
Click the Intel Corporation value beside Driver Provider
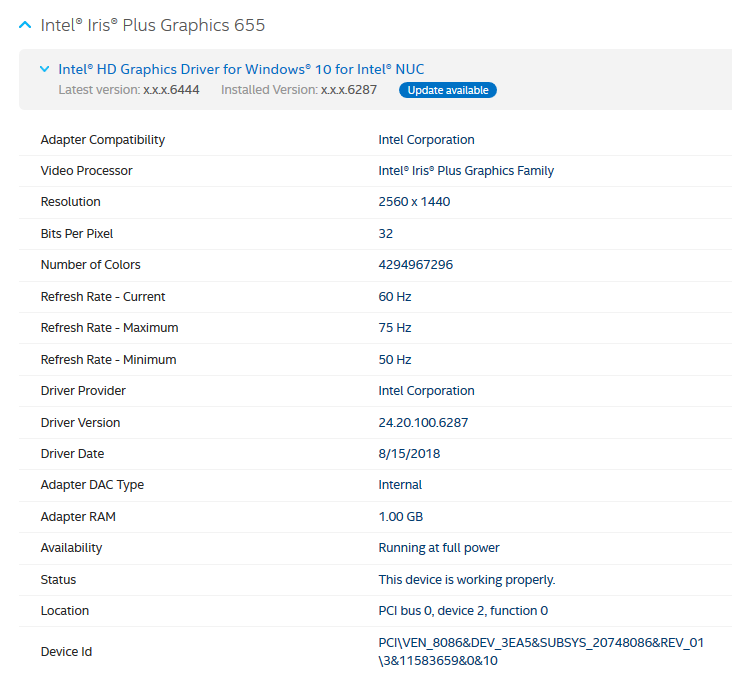tap(426, 391)
